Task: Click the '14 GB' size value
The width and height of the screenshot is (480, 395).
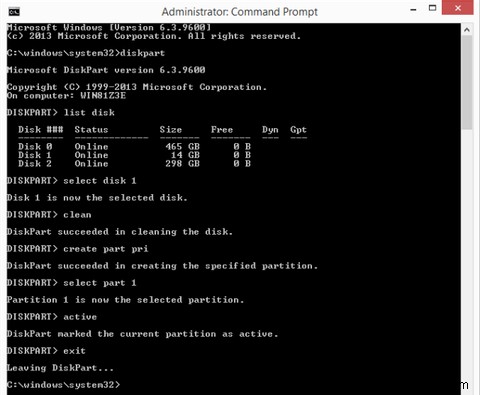Action: click(x=185, y=155)
